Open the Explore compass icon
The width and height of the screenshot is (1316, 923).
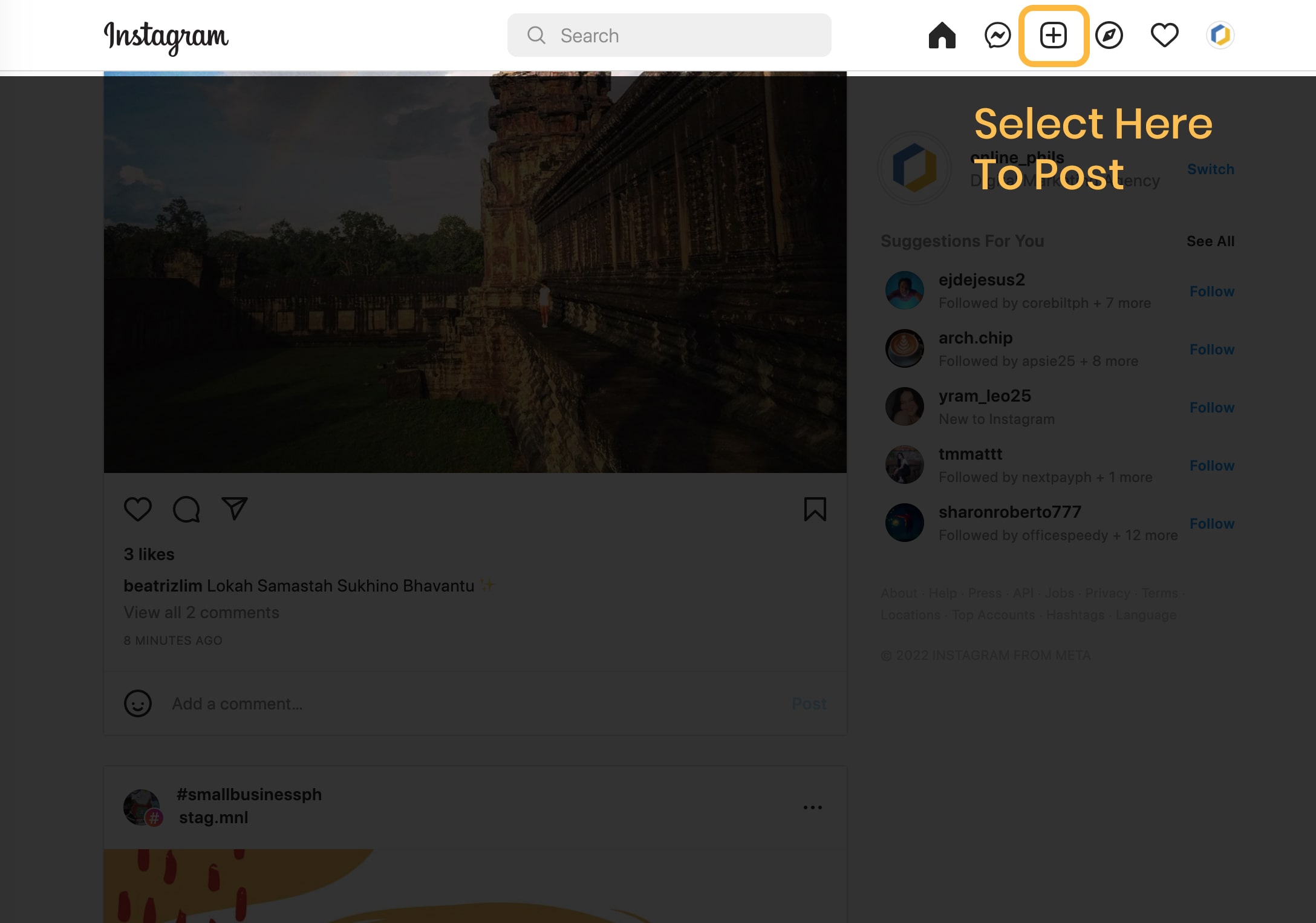pyautogui.click(x=1110, y=35)
